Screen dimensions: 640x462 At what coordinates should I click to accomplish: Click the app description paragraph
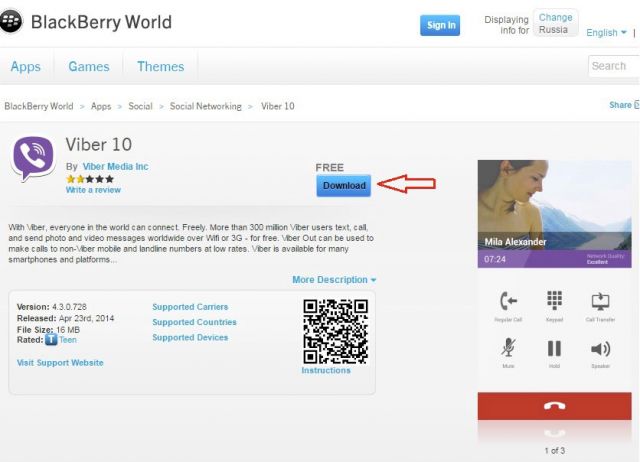[x=191, y=243]
